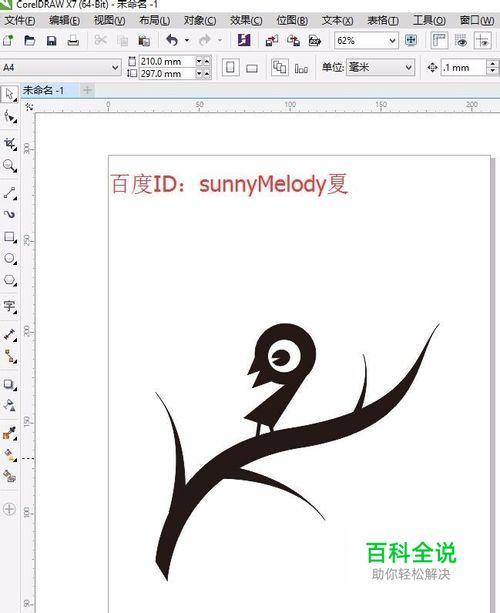
Task: Open the A4 page size dropdown
Action: [x=115, y=68]
